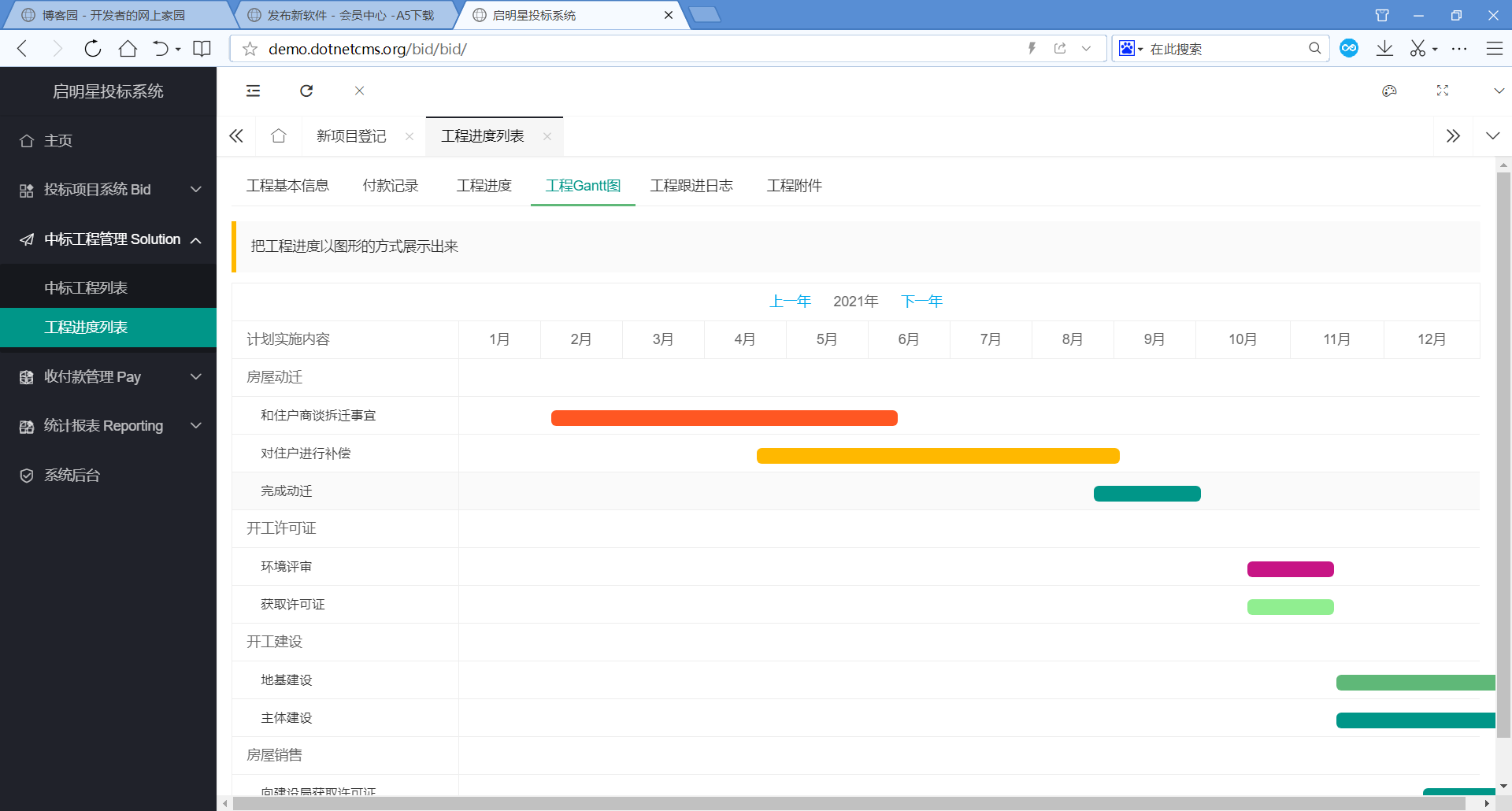Viewport: 1512px width, 811px height.
Task: Open the tab operations dropdown arrow
Action: [1492, 136]
